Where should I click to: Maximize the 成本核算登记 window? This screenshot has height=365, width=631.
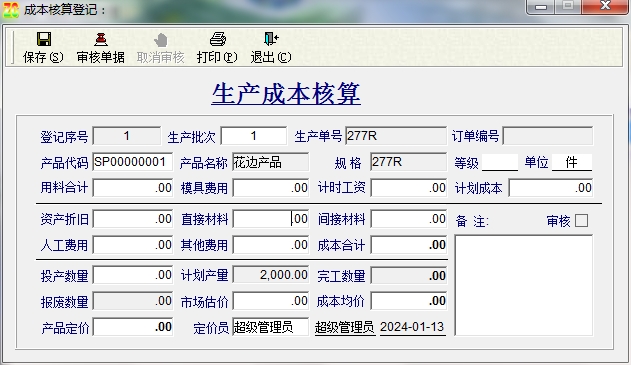[x=568, y=7]
